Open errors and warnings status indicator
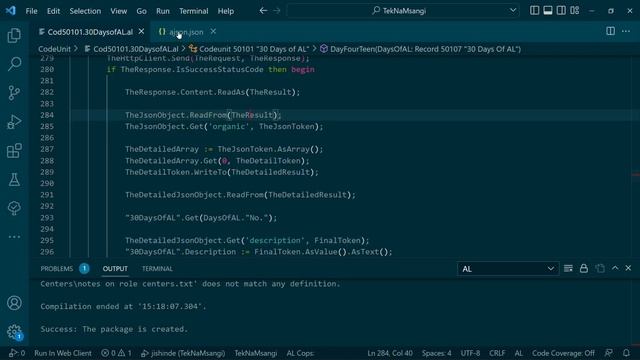 (116, 353)
